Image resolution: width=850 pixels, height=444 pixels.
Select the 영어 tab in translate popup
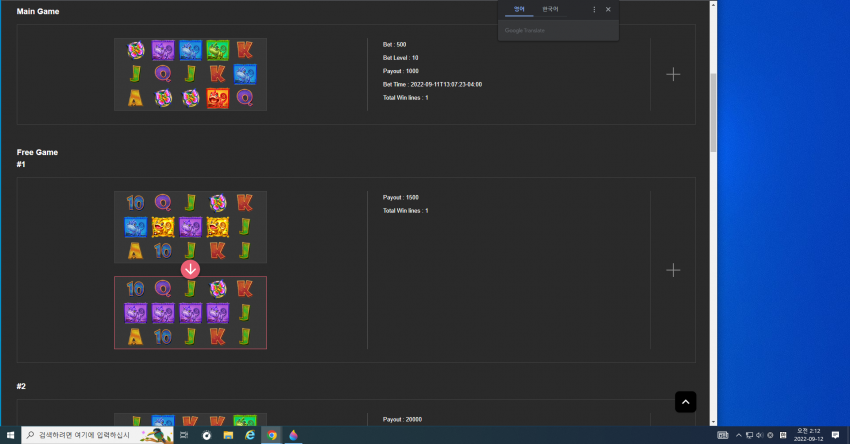coord(519,9)
